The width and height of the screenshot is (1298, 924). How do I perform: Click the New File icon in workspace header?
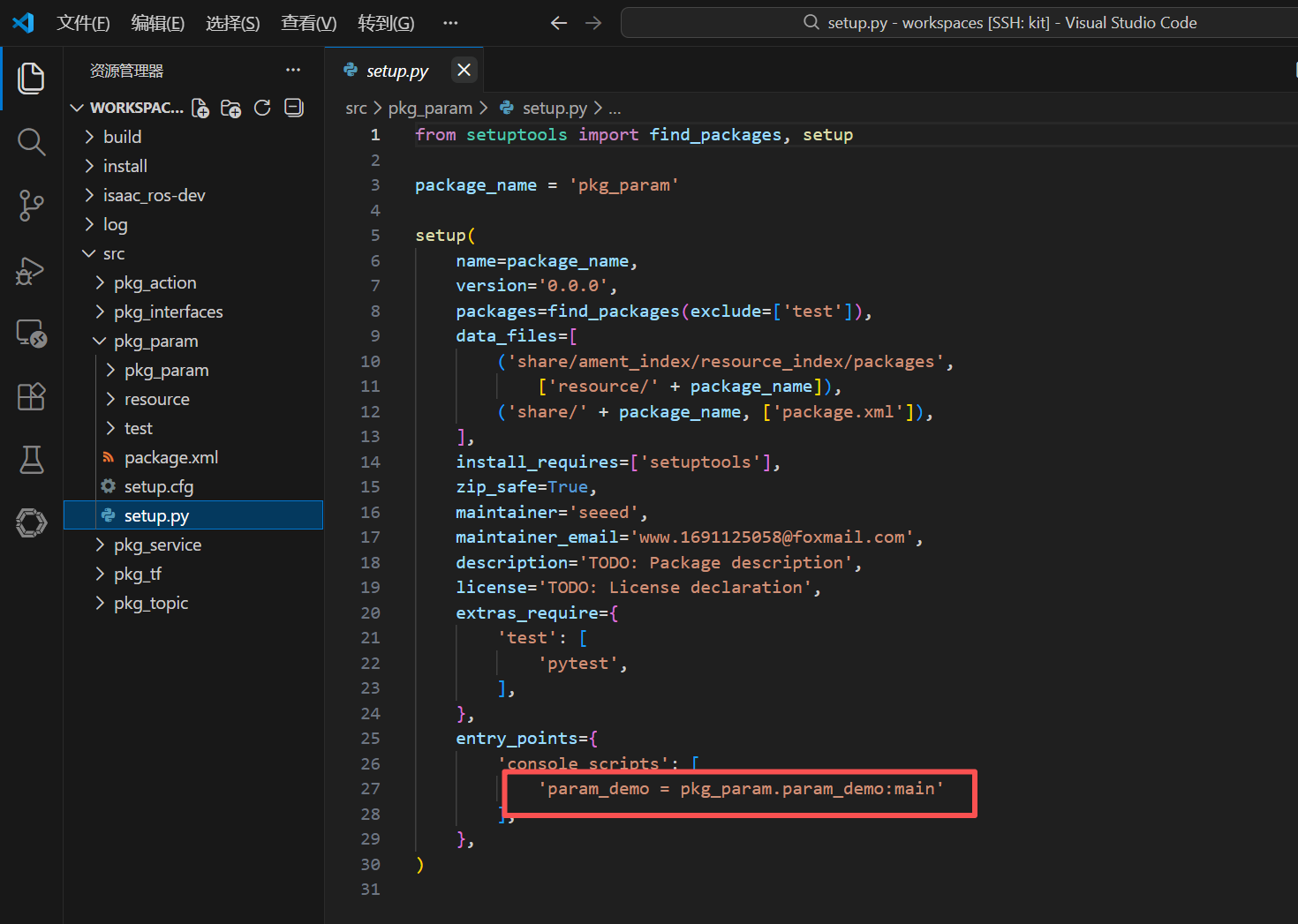coord(200,108)
